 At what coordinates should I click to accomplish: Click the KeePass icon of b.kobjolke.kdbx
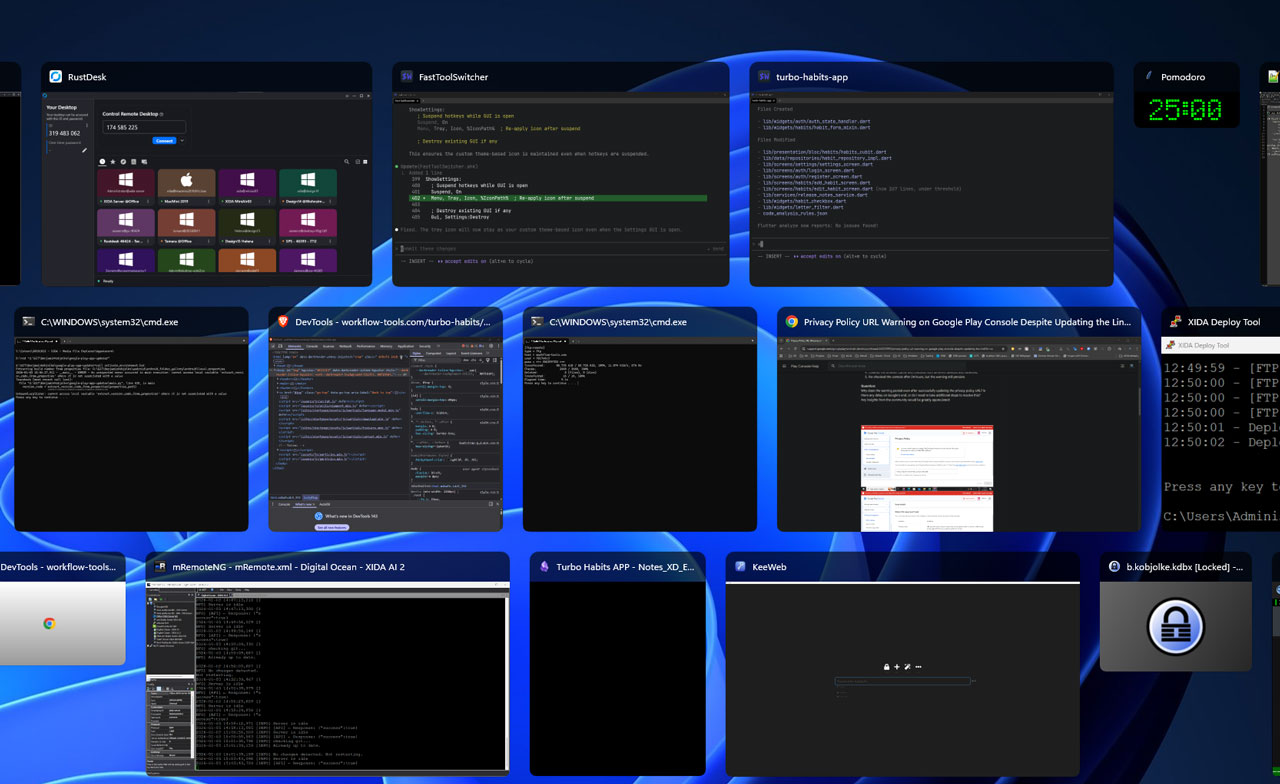[x=1114, y=567]
